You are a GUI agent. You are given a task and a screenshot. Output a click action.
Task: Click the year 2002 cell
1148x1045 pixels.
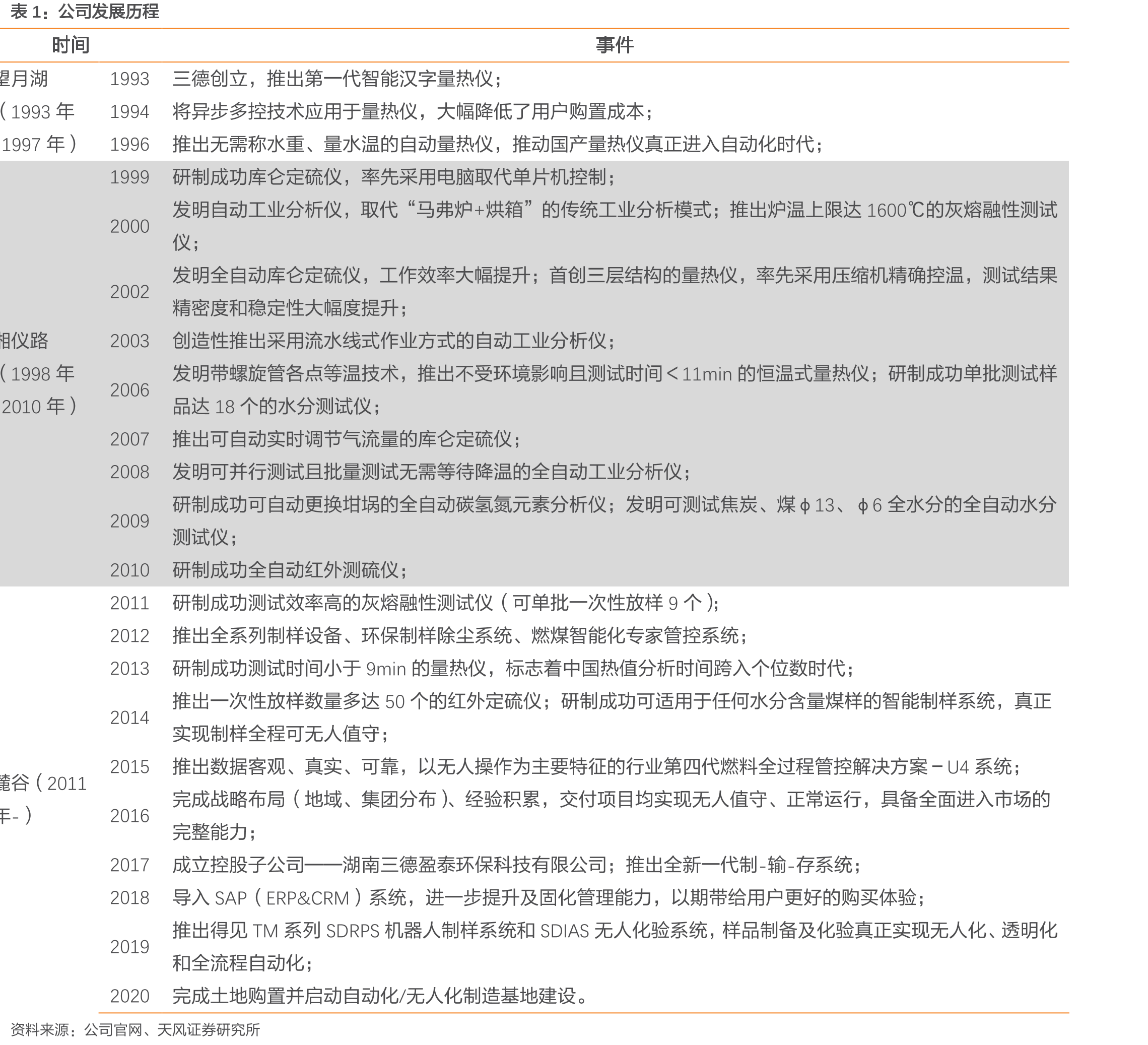point(130,292)
